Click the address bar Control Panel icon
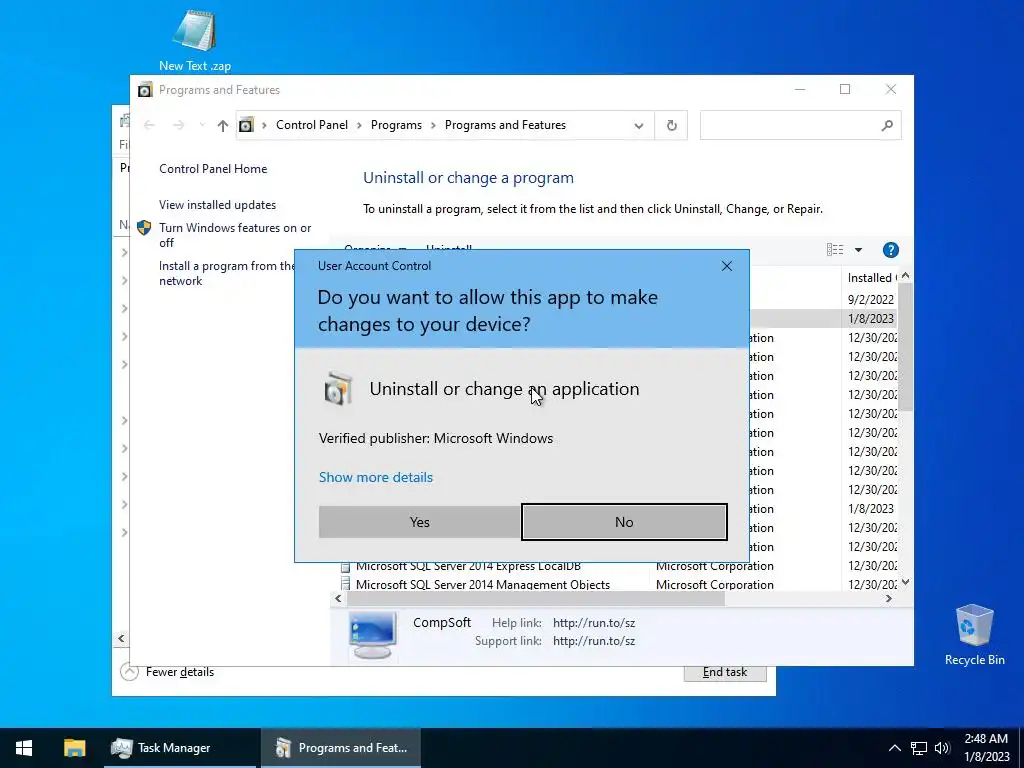Screen dimensions: 1024x768 click(246, 125)
